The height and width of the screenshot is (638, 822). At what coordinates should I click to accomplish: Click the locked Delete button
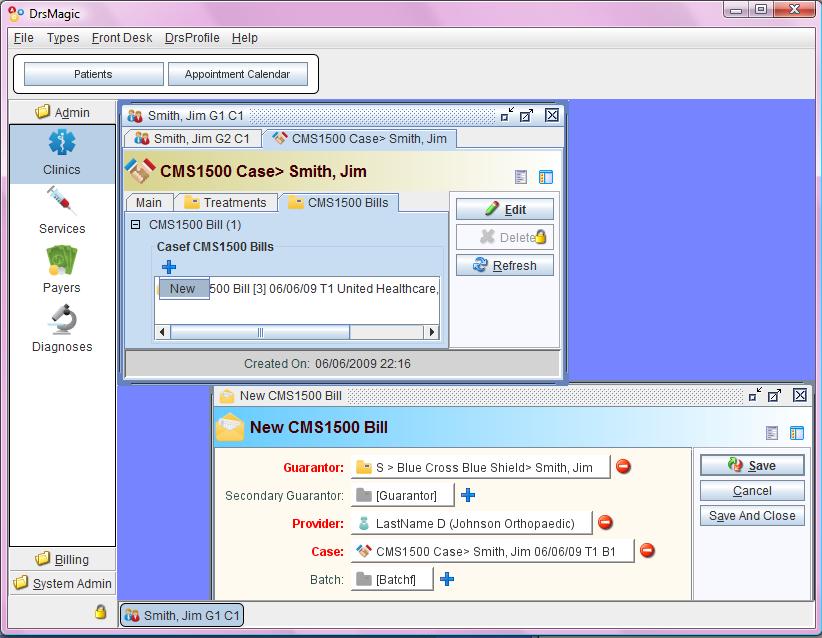coord(505,237)
